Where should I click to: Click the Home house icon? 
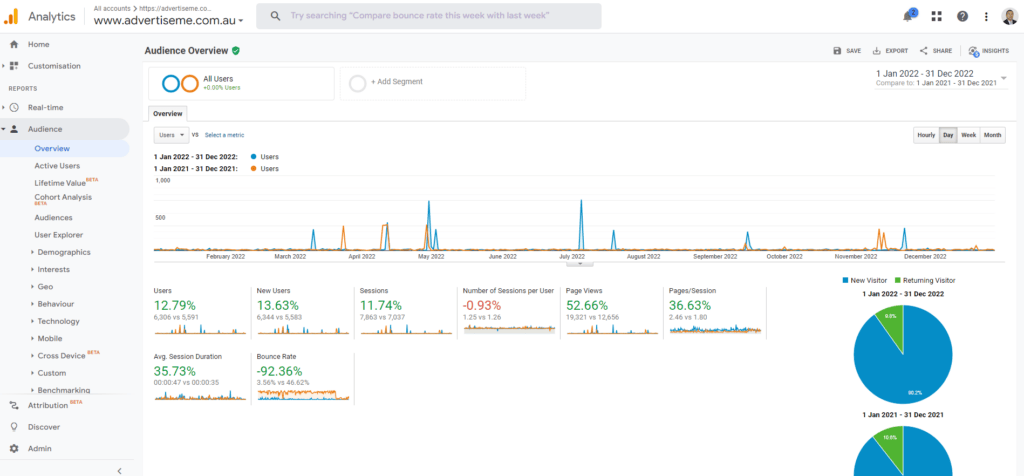point(14,44)
